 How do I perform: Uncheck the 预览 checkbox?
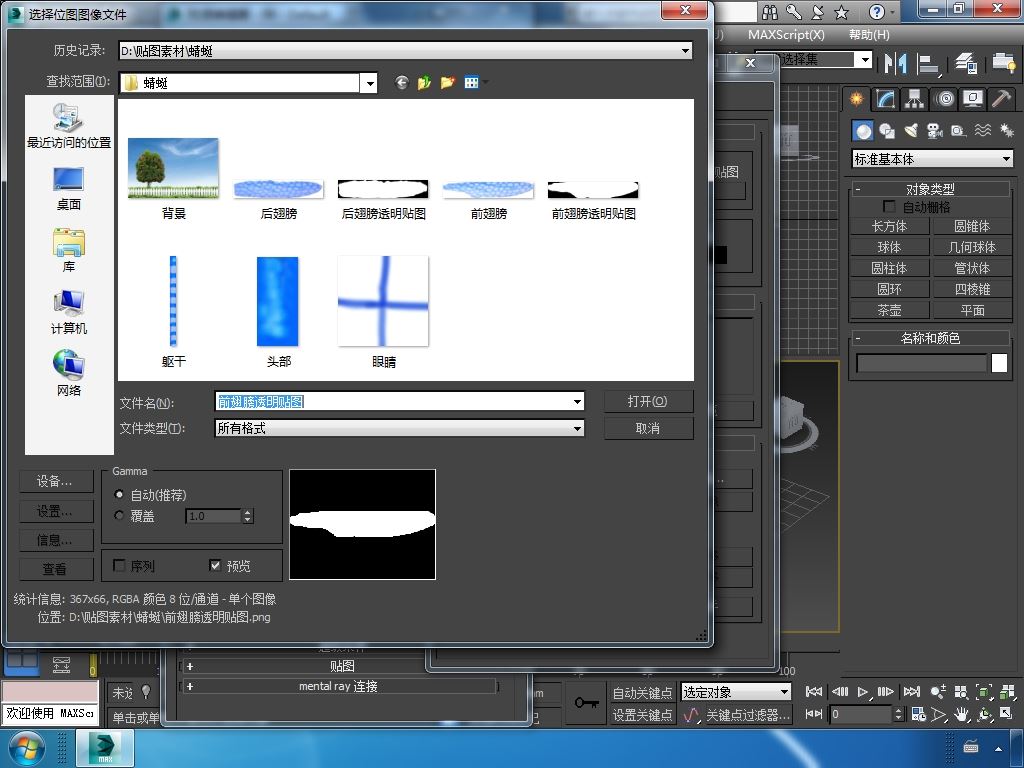(x=215, y=565)
